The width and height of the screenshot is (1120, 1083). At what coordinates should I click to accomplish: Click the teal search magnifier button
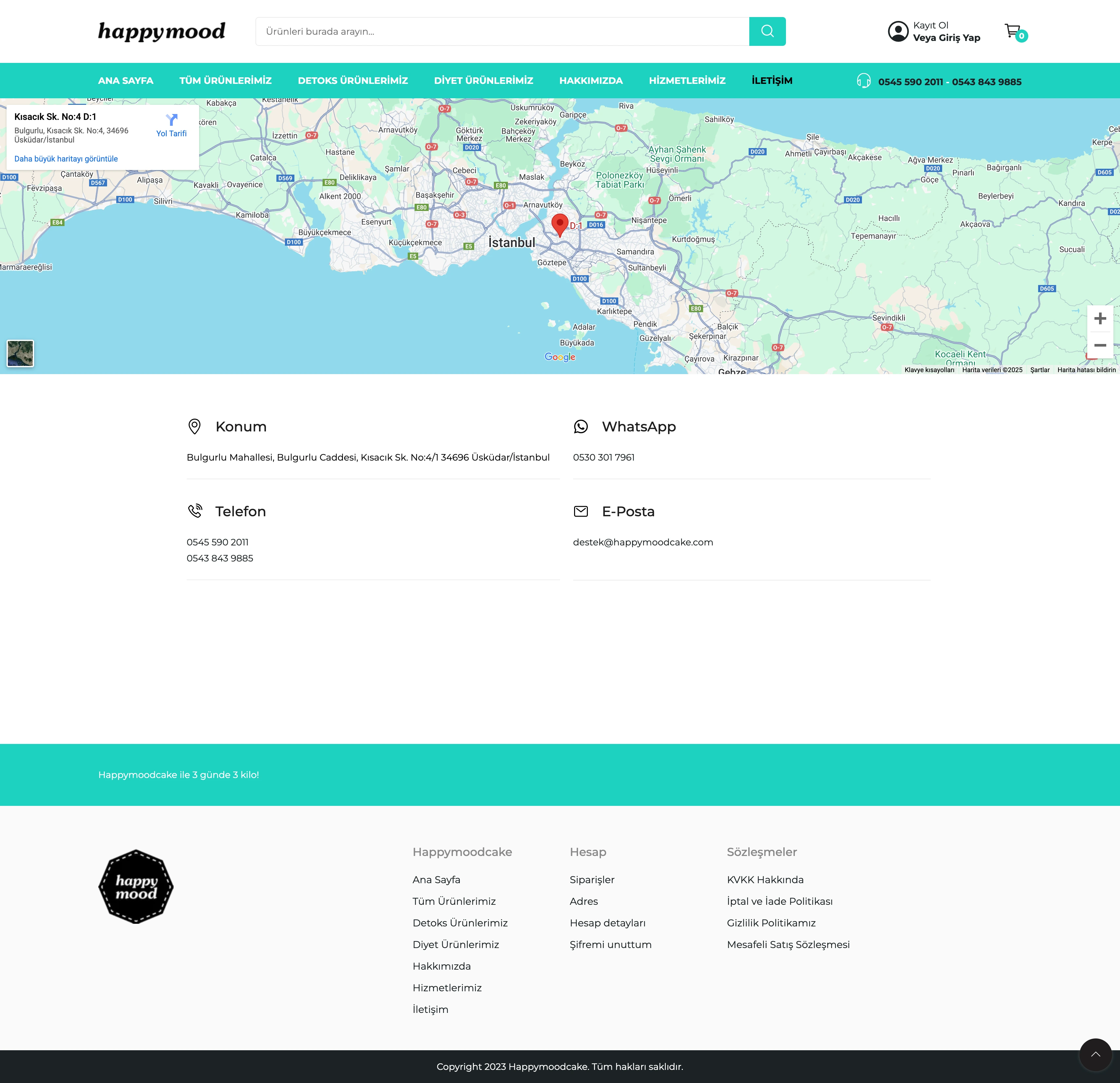click(x=767, y=31)
